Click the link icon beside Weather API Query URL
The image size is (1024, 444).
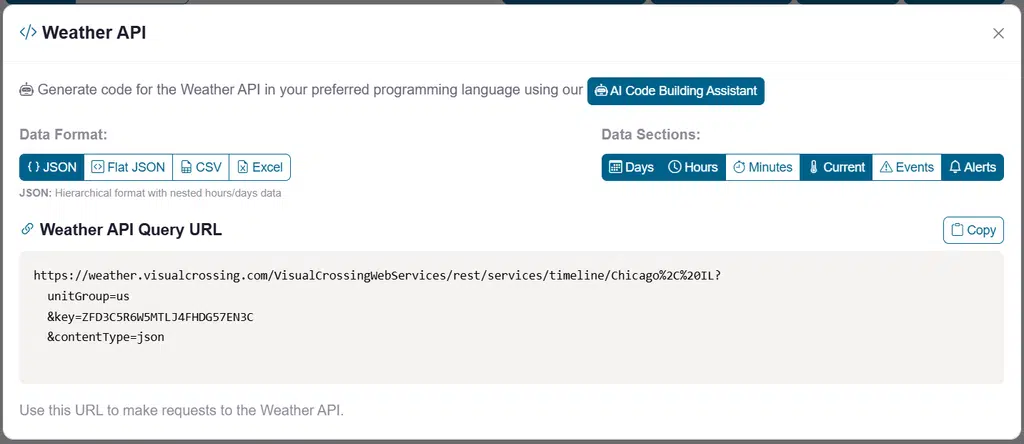pos(27,229)
